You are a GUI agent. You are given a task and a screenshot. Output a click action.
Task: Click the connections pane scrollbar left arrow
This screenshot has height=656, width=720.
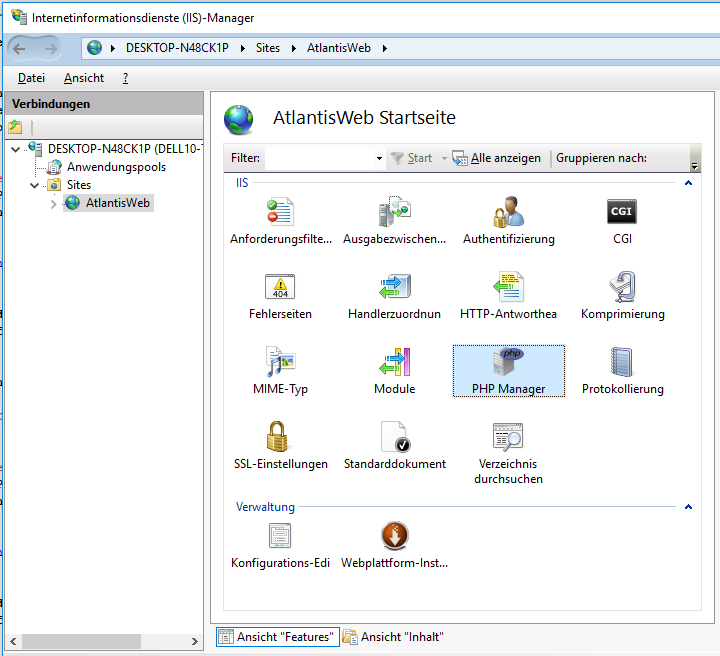(13, 642)
